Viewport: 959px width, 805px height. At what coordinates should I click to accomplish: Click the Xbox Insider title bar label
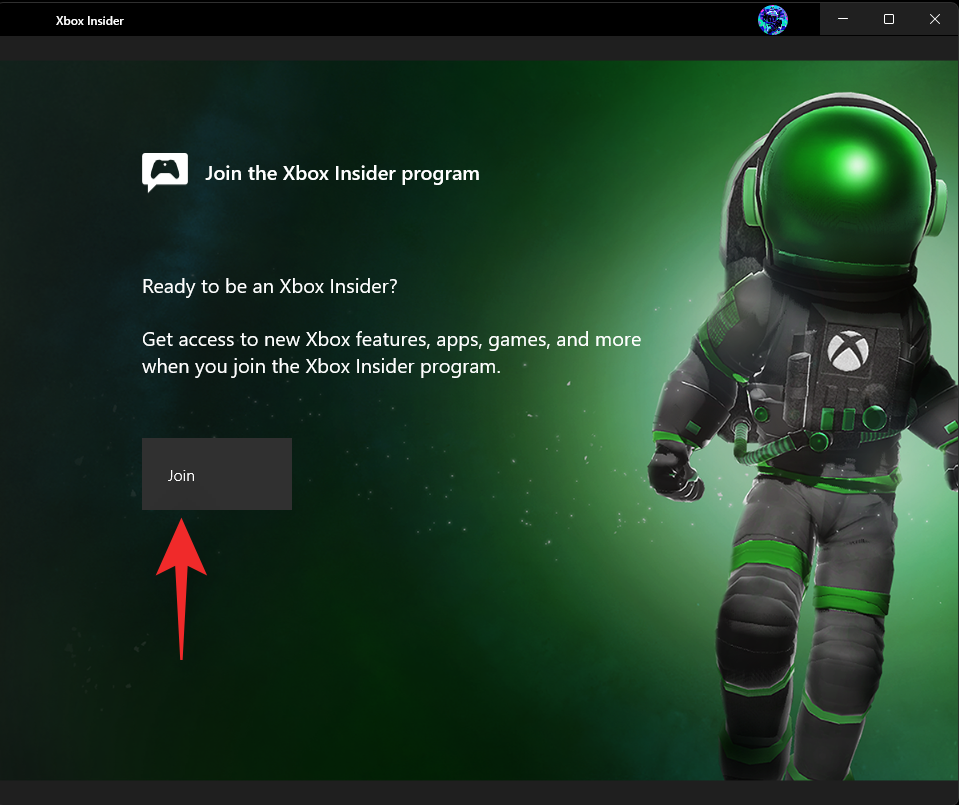point(89,19)
